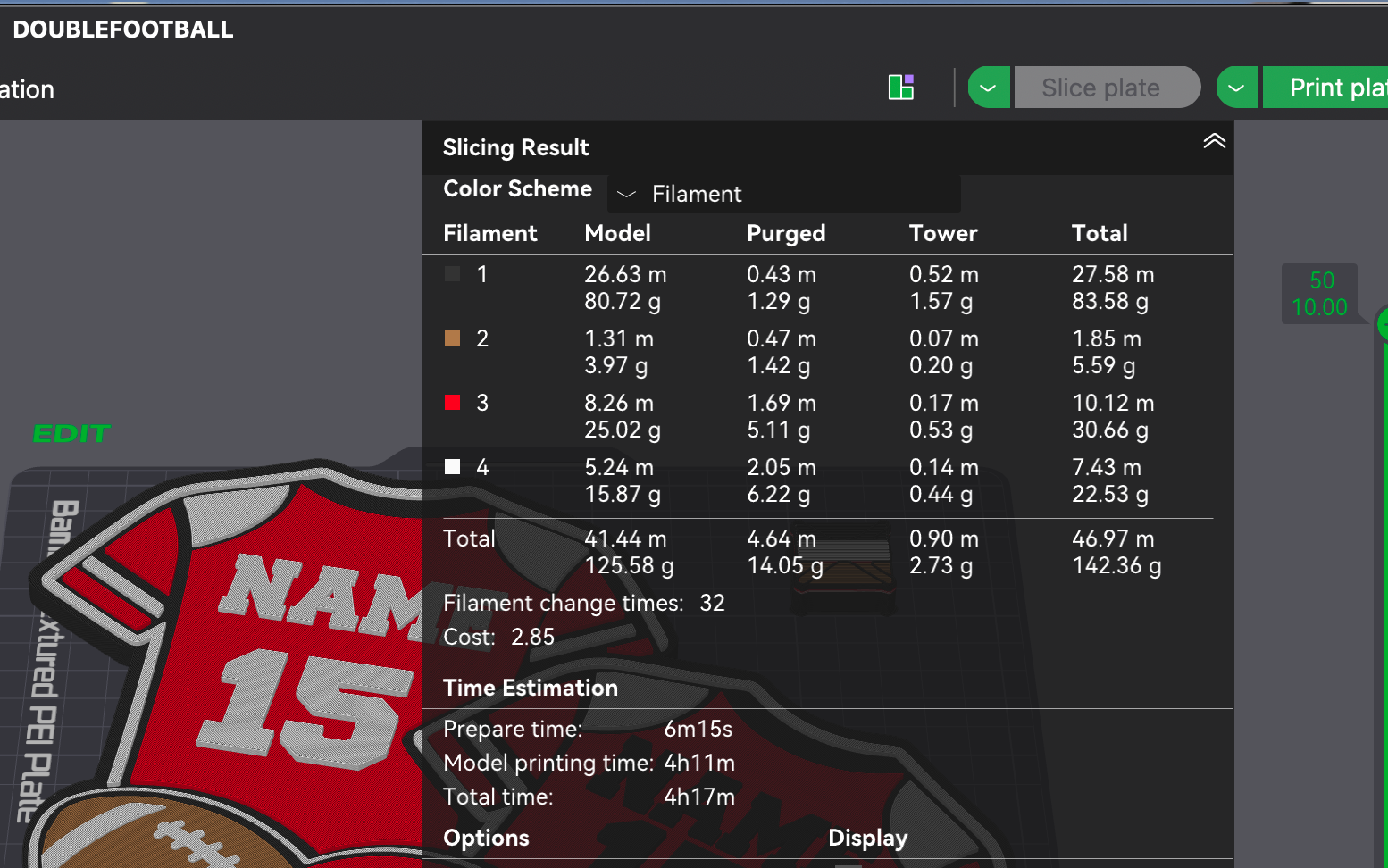Select the model weight 3.97 g
Viewport: 1388px width, 868px height.
coord(616,365)
